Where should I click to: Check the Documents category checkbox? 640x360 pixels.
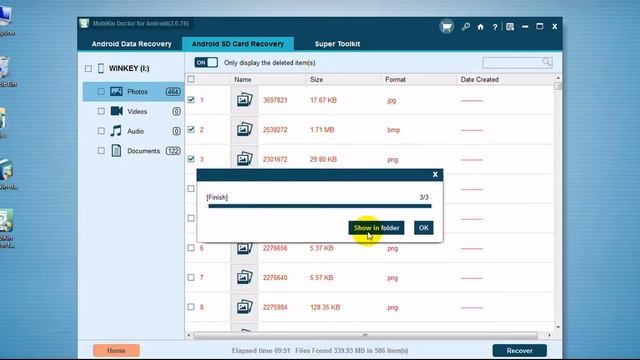tap(101, 151)
